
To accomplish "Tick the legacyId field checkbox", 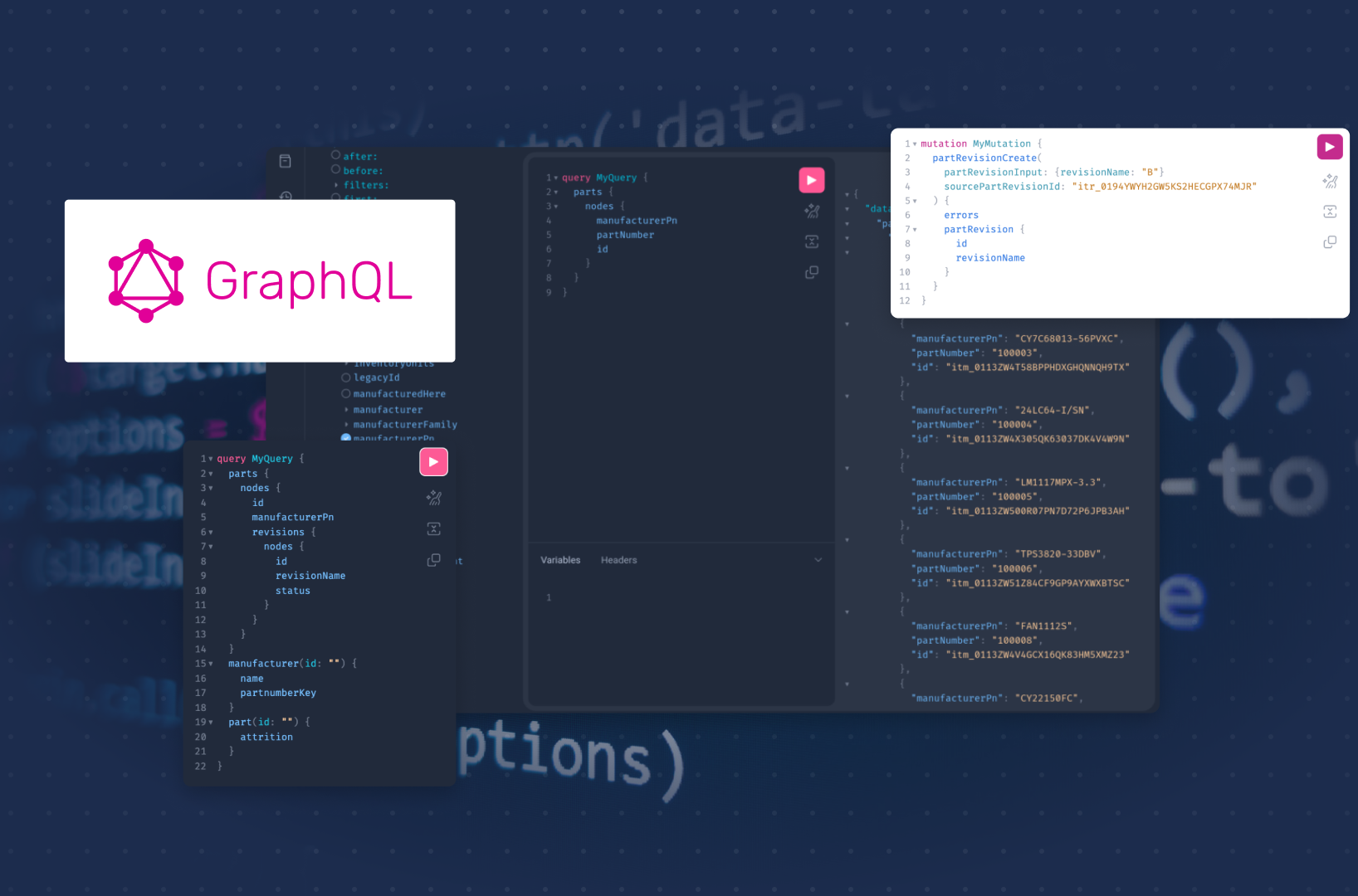I will point(346,377).
